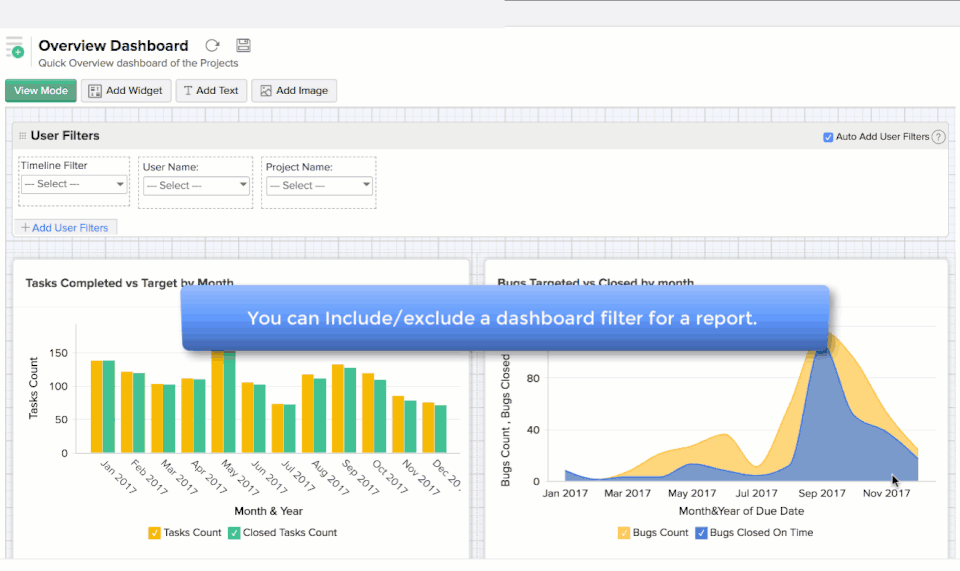Open the Timeline Filter dropdown
The height and width of the screenshot is (571, 960).
point(75,185)
